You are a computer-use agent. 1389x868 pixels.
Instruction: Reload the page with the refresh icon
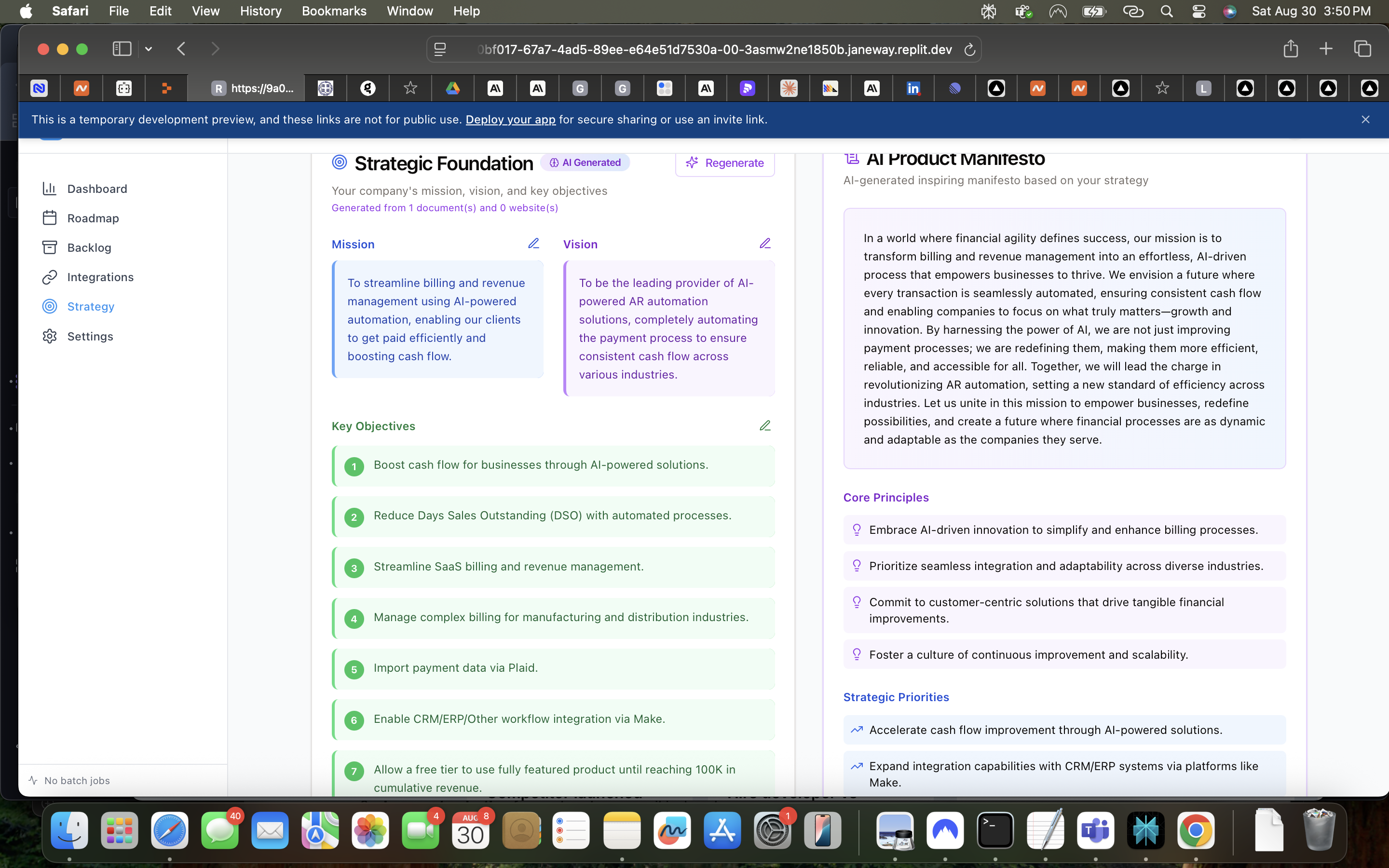click(x=970, y=49)
